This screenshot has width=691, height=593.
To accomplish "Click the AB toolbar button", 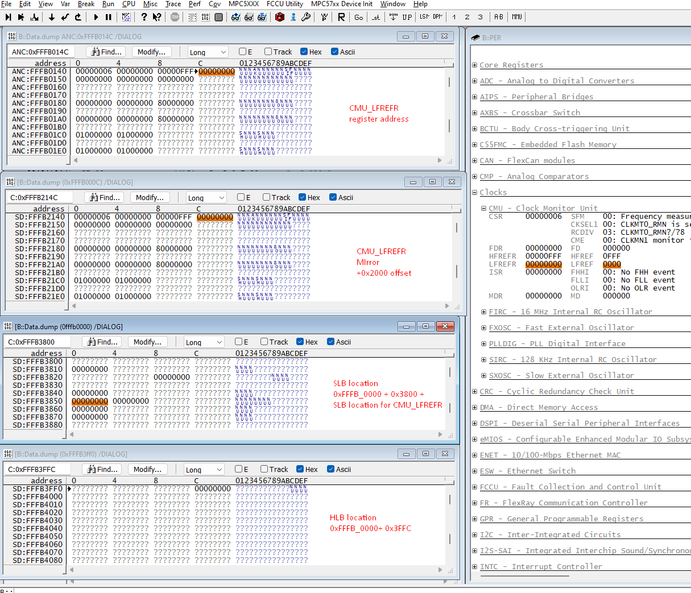I will pos(498,17).
